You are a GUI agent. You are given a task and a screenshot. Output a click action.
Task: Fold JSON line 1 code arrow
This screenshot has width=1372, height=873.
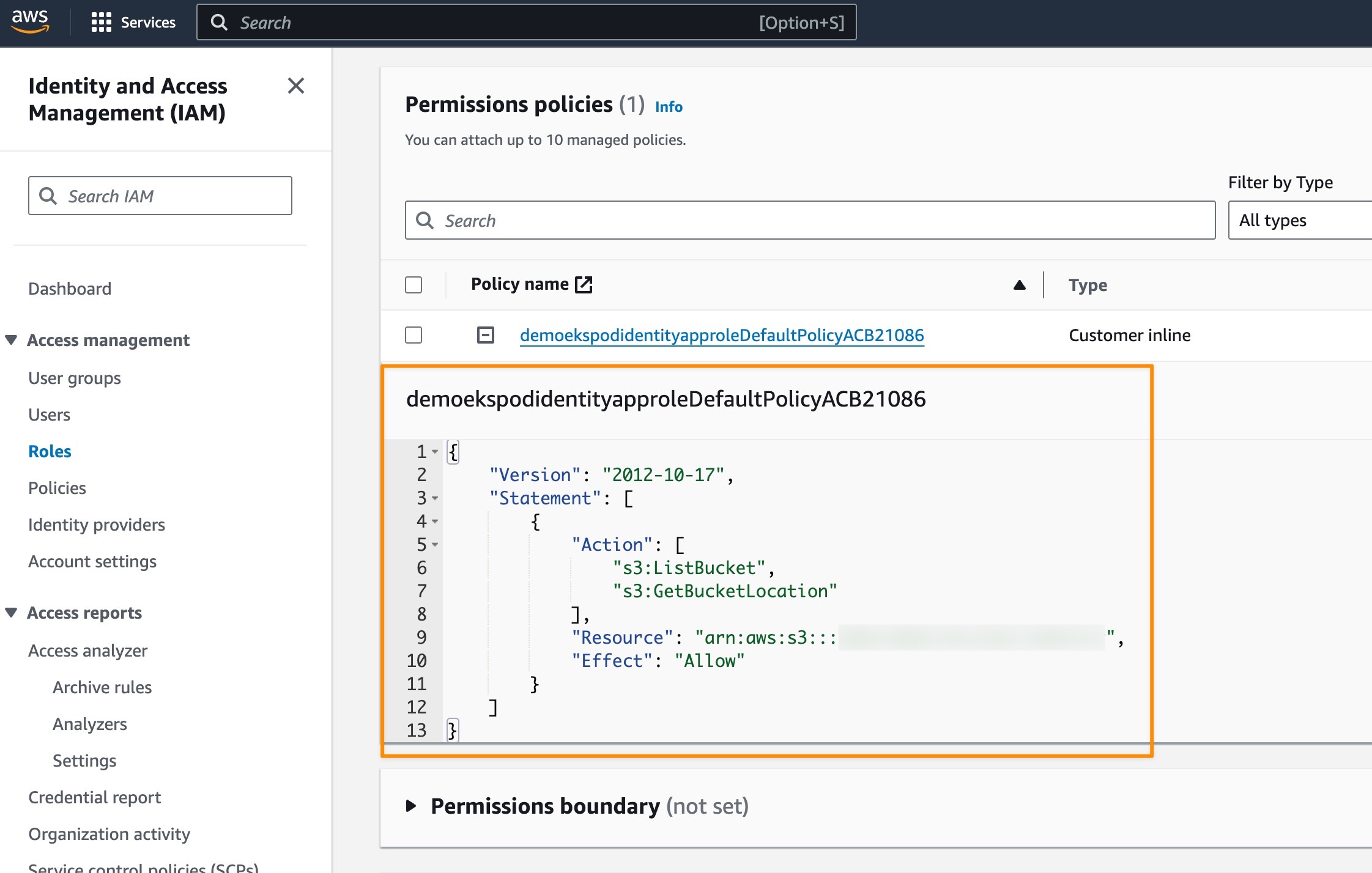435,452
